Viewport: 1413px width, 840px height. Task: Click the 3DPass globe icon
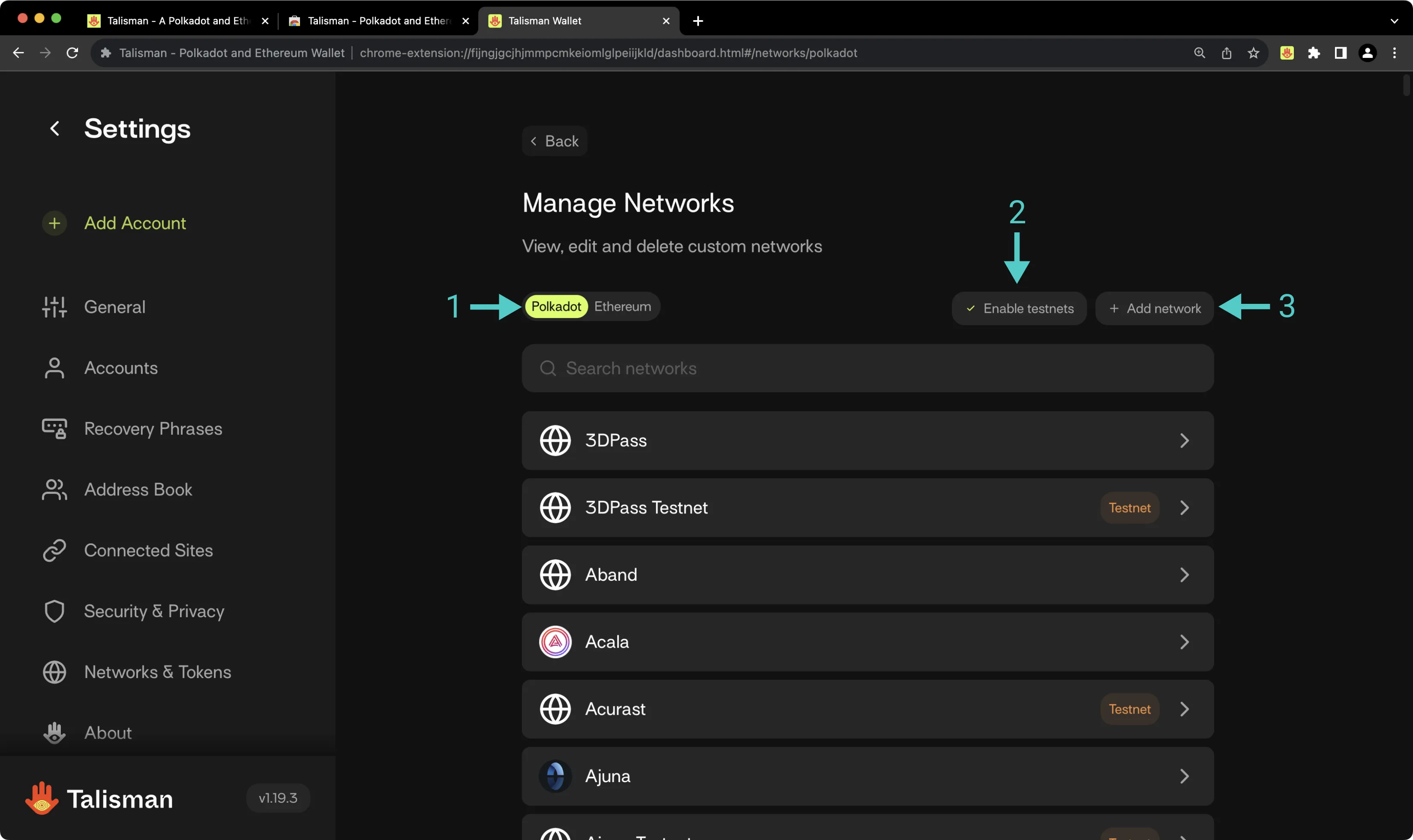555,441
